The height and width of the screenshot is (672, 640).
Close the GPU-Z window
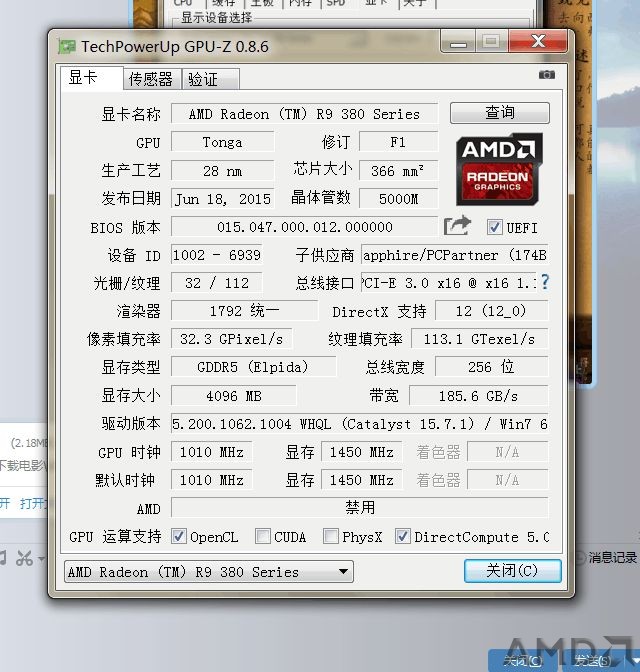coord(538,41)
